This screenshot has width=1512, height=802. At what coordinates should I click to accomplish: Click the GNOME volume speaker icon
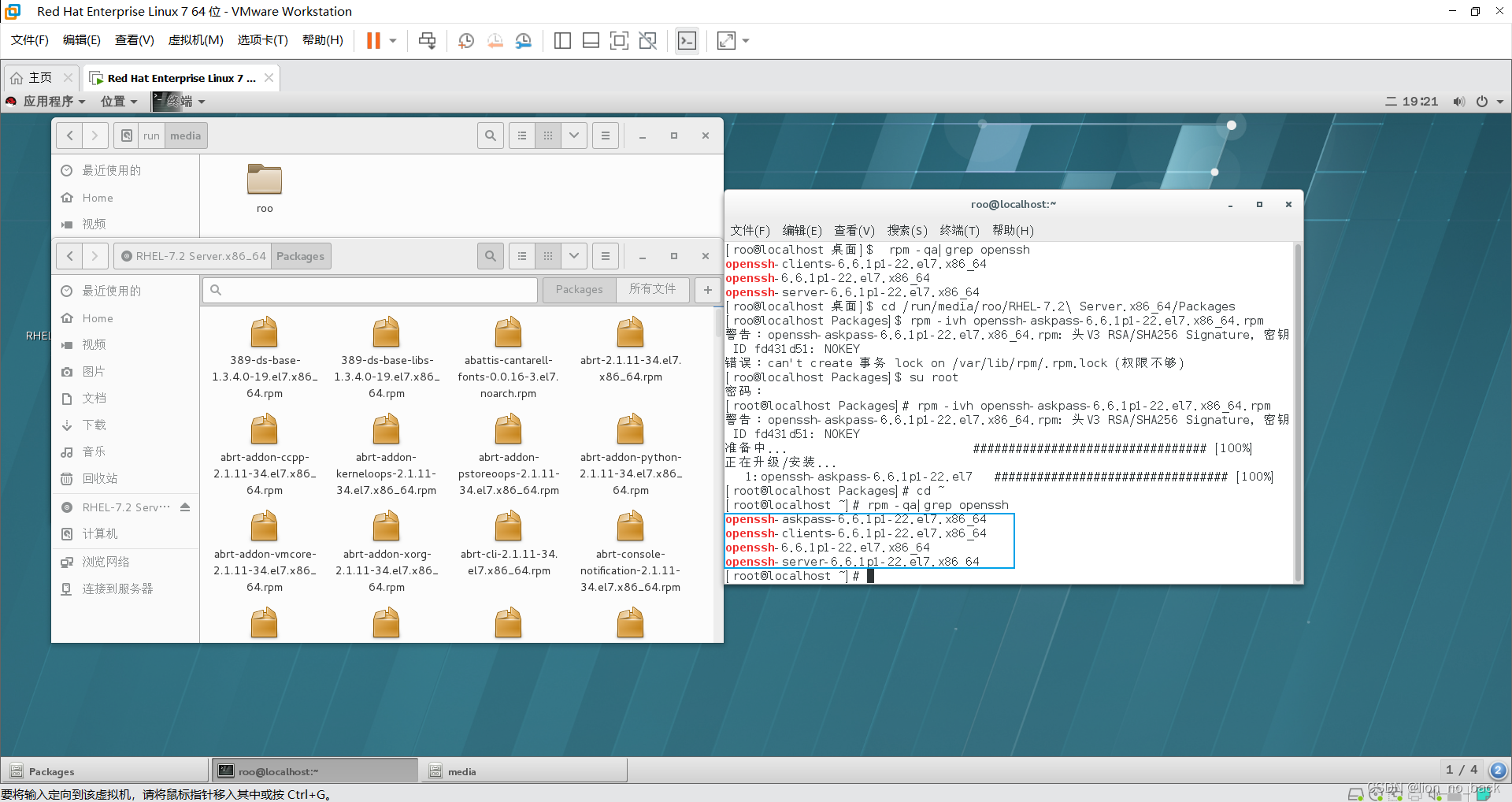coord(1459,101)
